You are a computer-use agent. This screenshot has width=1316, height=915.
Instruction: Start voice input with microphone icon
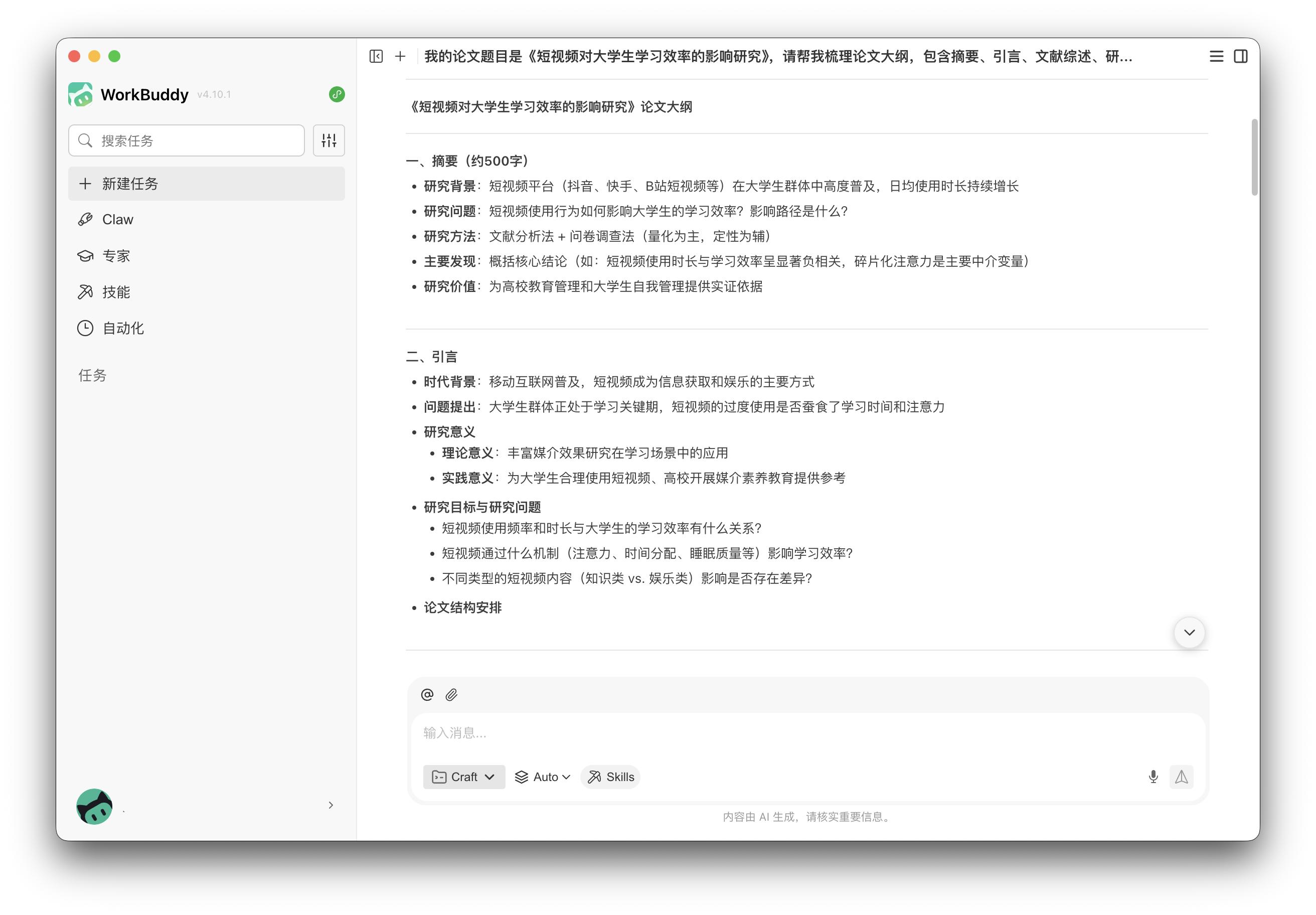point(1153,777)
